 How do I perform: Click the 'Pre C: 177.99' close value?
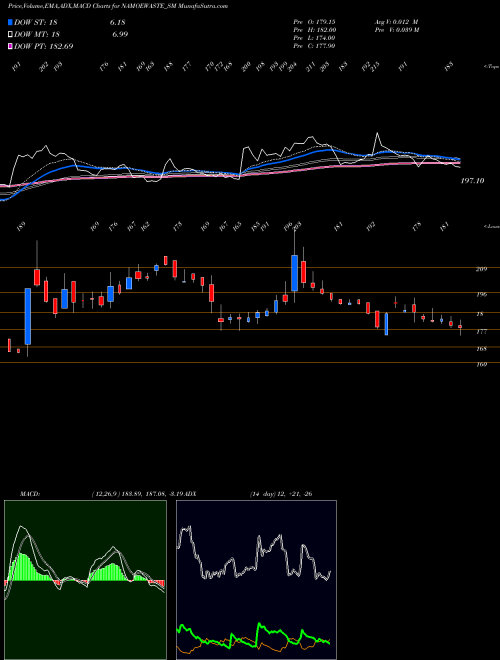tap(314, 46)
